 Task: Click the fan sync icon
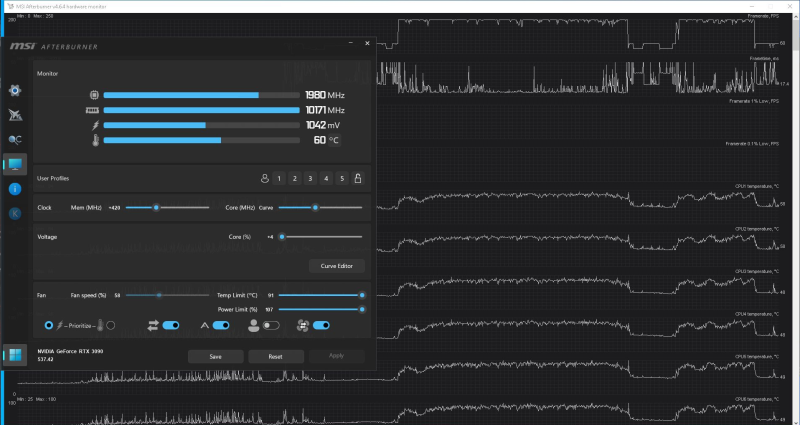pos(303,326)
